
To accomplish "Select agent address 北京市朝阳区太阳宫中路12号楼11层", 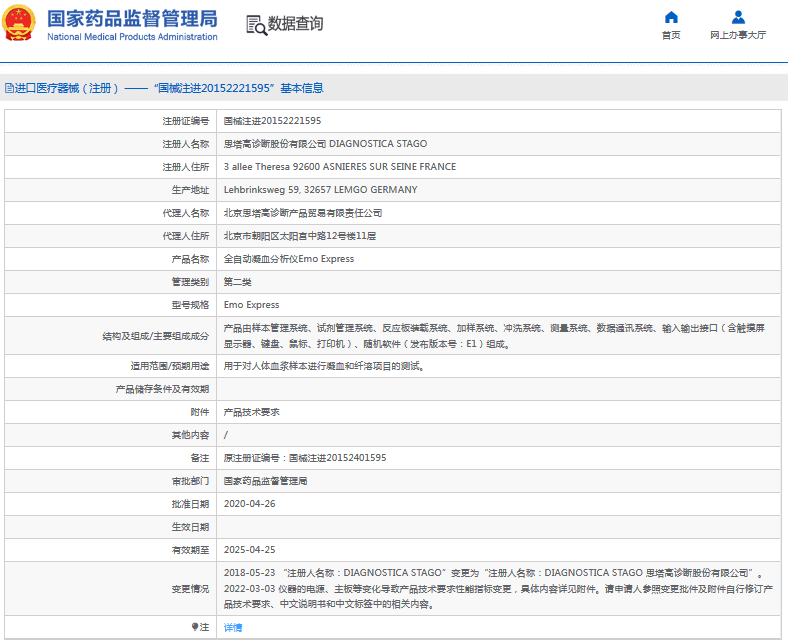I will click(300, 236).
